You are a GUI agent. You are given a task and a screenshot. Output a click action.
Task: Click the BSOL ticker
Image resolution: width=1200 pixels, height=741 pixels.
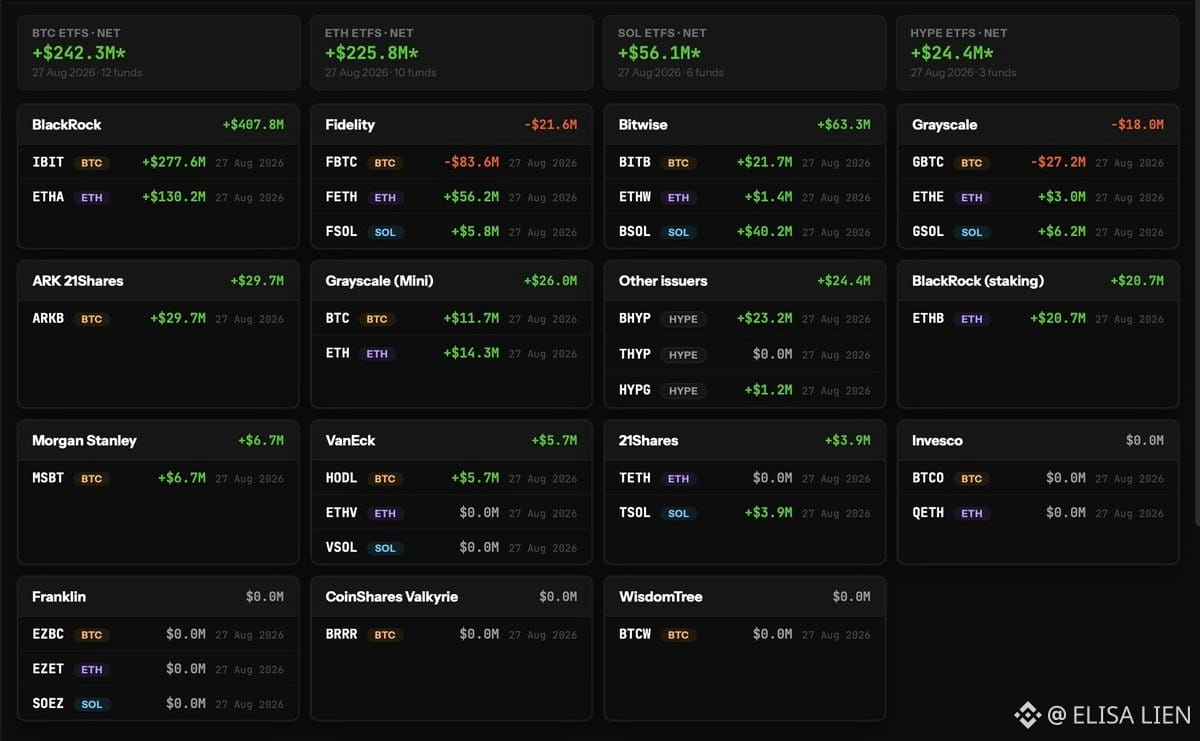click(x=635, y=231)
